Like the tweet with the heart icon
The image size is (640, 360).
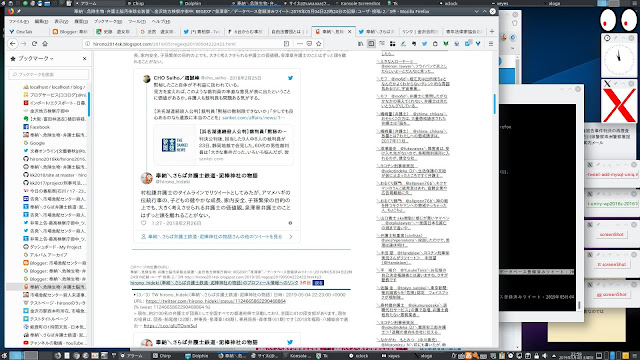pos(144,223)
